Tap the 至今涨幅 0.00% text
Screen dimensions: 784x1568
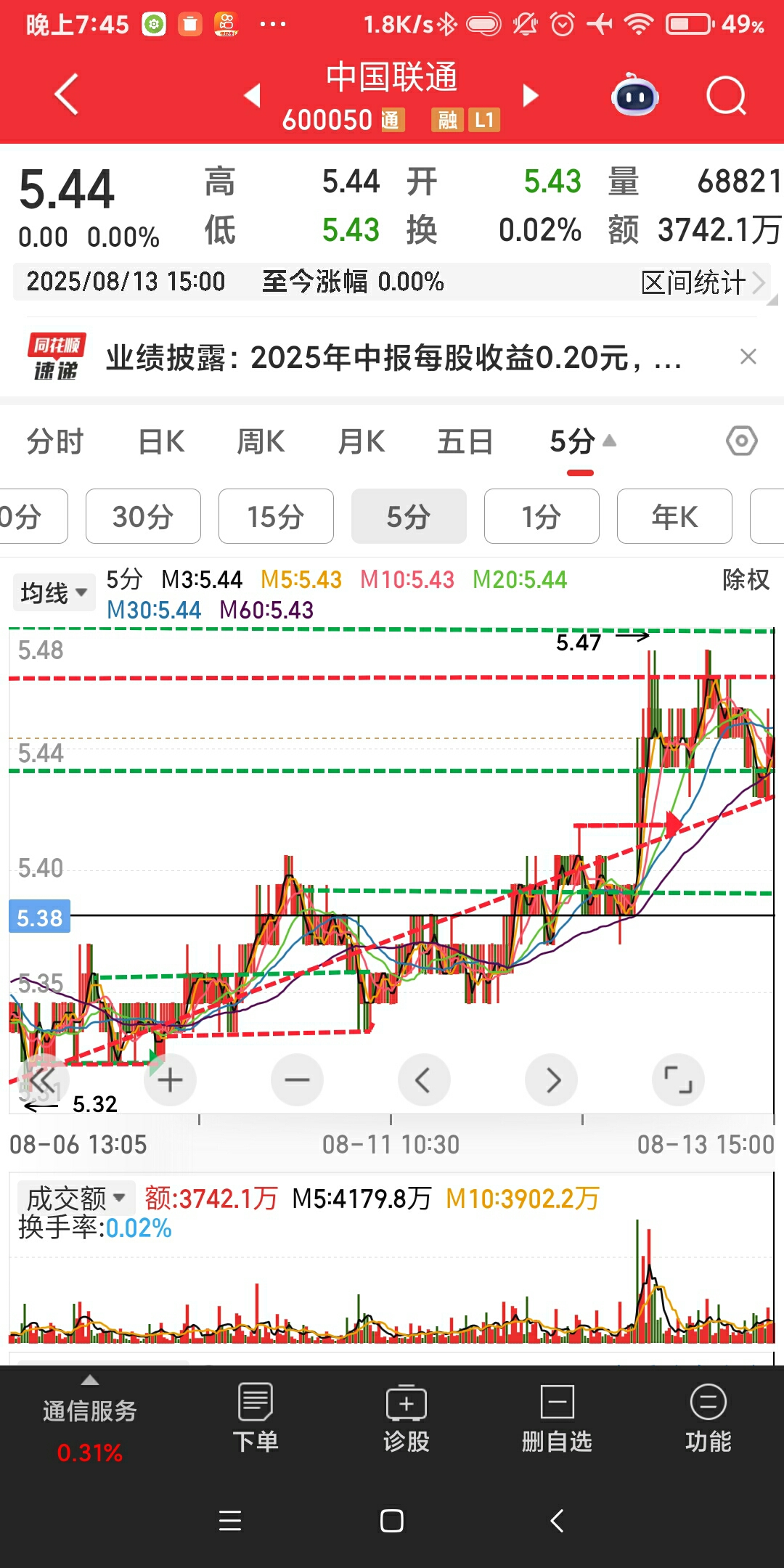pos(353,282)
